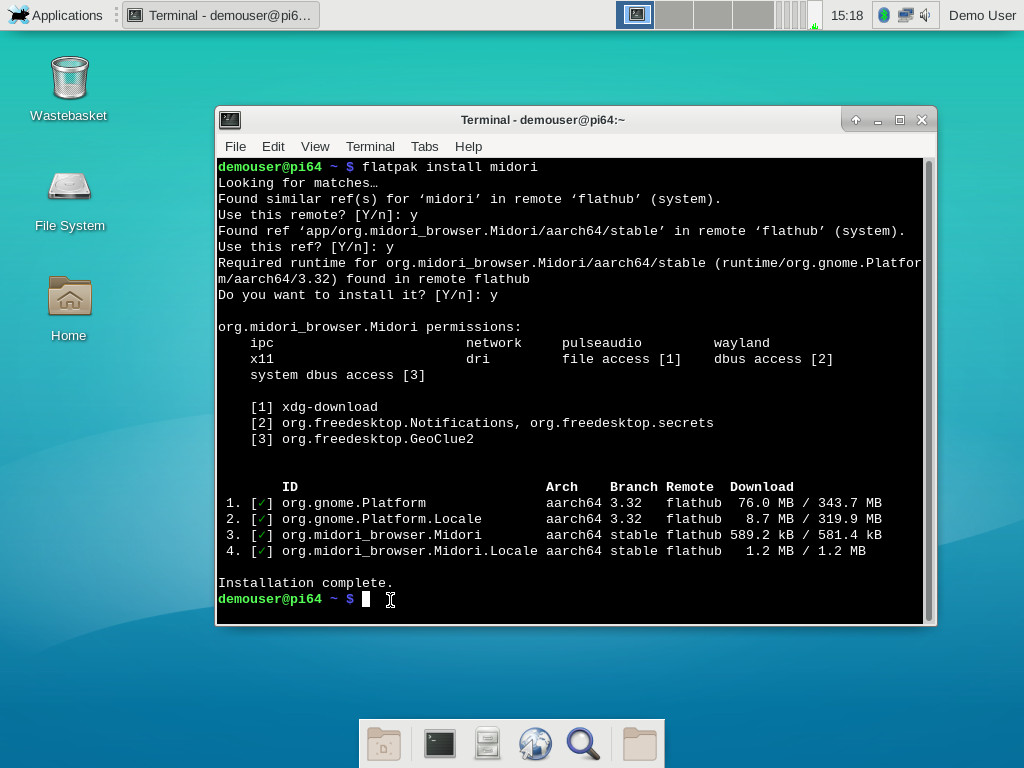1024x768 pixels.
Task: Click the 'org.gnome.Platform.Locale' row text
Action: pyautogui.click(x=382, y=519)
